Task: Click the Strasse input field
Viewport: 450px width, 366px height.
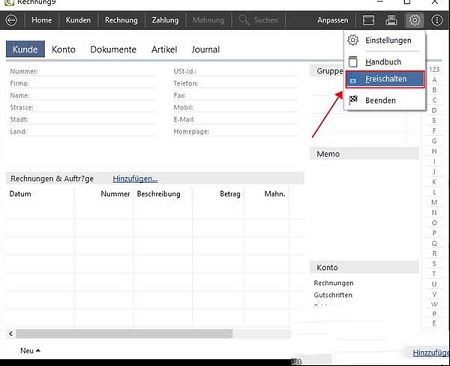Action: (x=95, y=107)
